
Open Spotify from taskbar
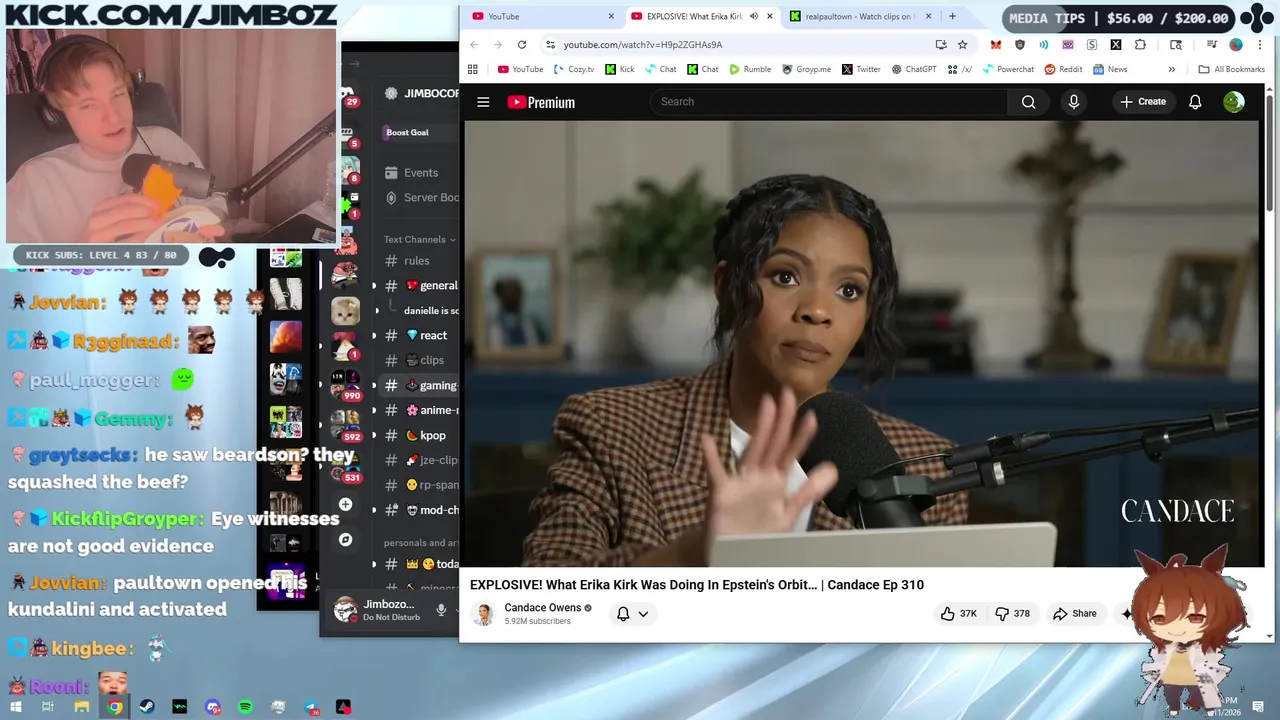pos(245,707)
